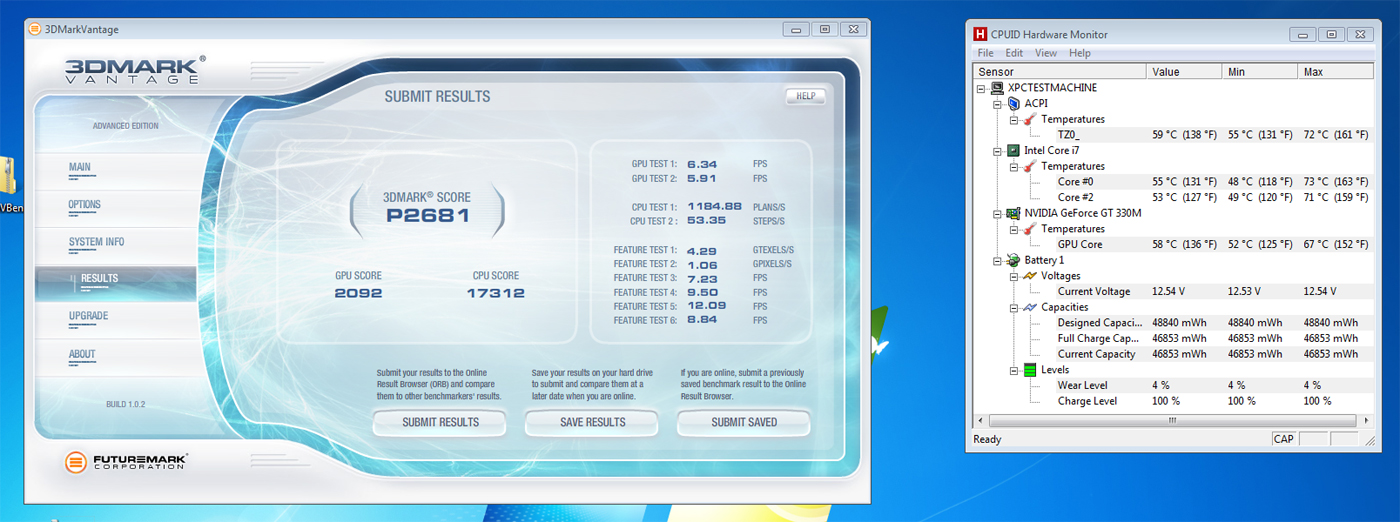This screenshot has width=1400, height=522.
Task: Click the XPCTESTMACHINE computer icon
Action: [x=998, y=88]
